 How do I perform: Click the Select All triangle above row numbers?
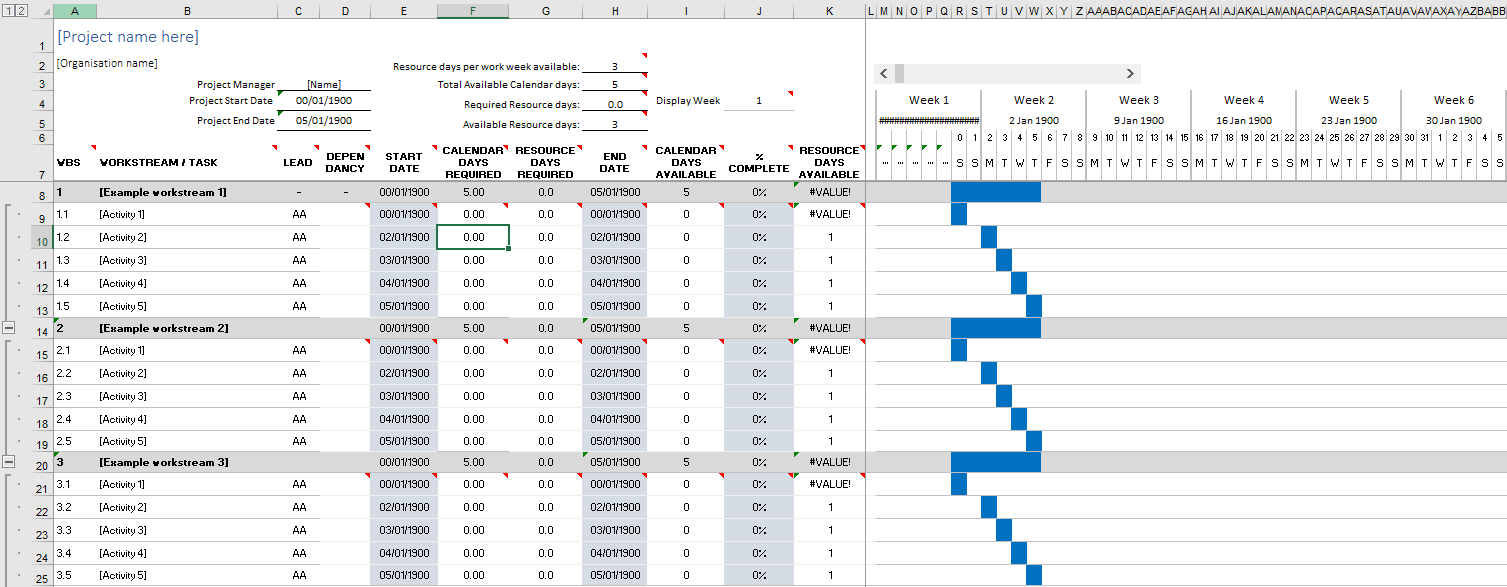click(x=45, y=10)
